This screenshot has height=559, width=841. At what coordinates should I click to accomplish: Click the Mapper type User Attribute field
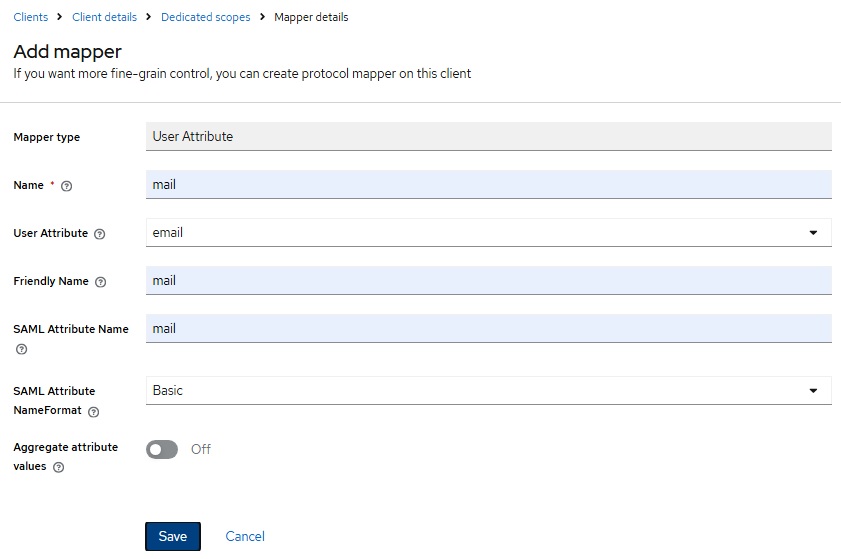tap(489, 136)
